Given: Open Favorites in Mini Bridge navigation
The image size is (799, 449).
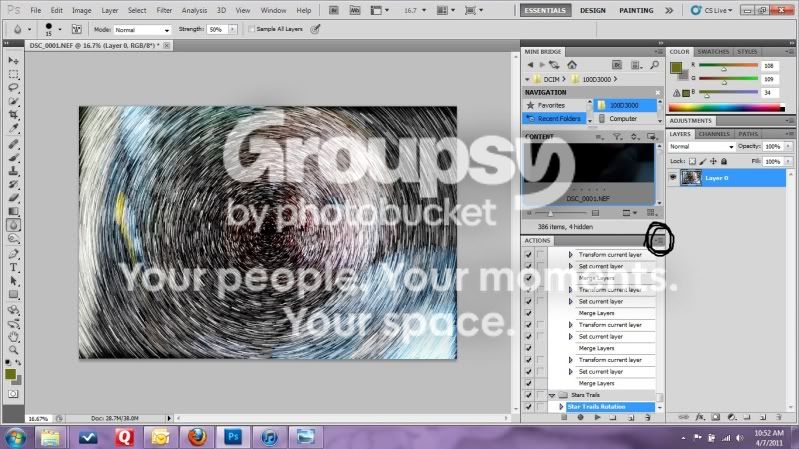Looking at the screenshot, I should click(551, 105).
